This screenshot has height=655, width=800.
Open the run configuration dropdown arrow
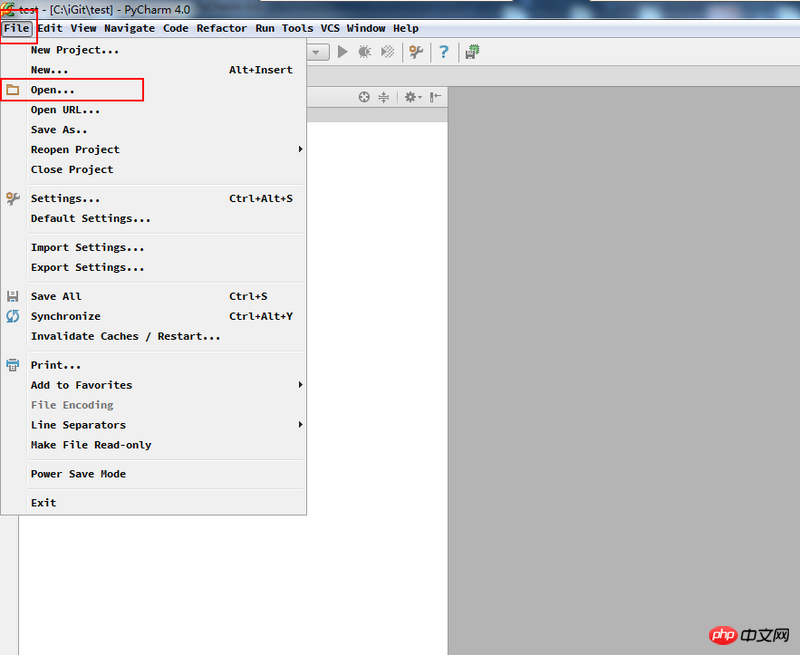point(316,52)
